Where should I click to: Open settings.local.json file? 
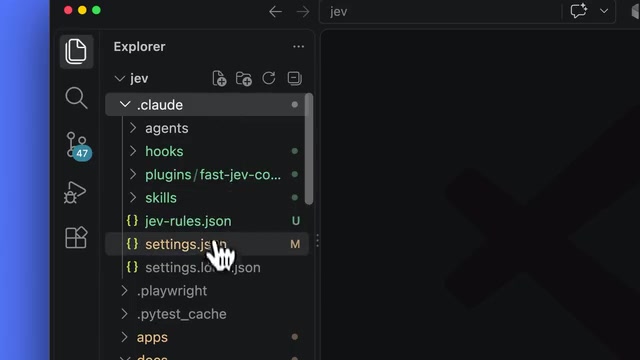point(207,267)
